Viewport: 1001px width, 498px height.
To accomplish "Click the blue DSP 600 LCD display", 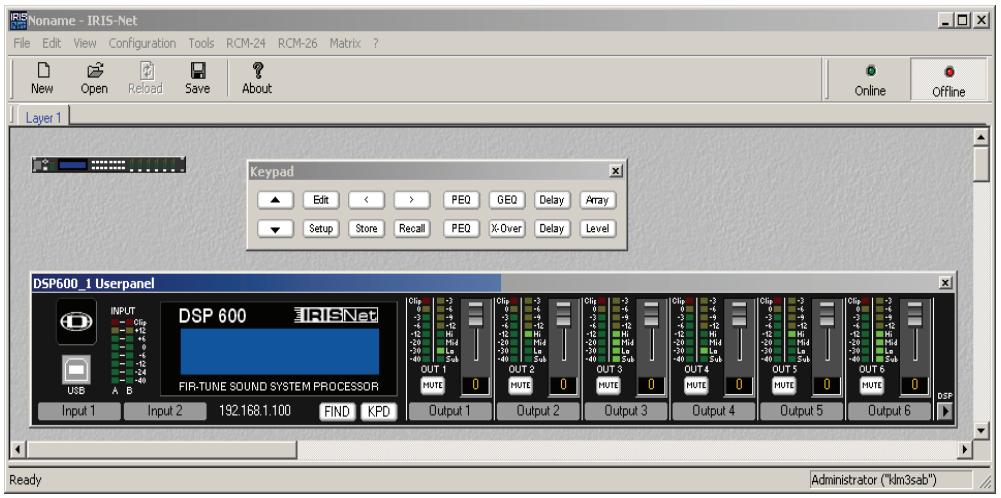I will coord(280,351).
